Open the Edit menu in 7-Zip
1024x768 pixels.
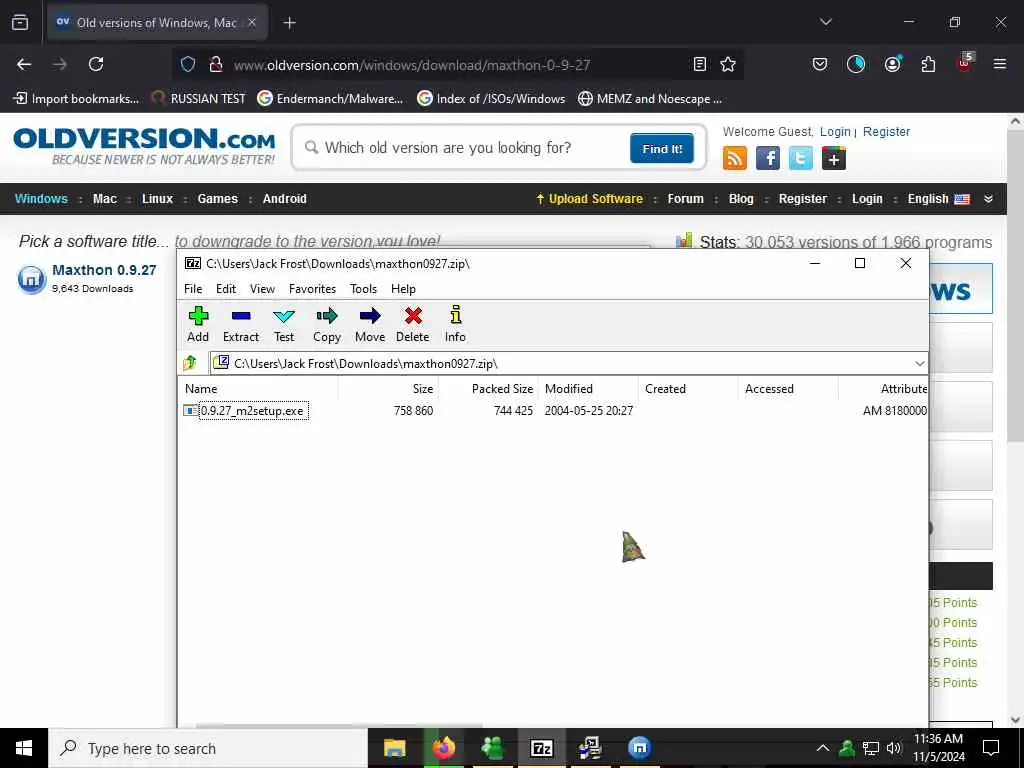tap(226, 289)
